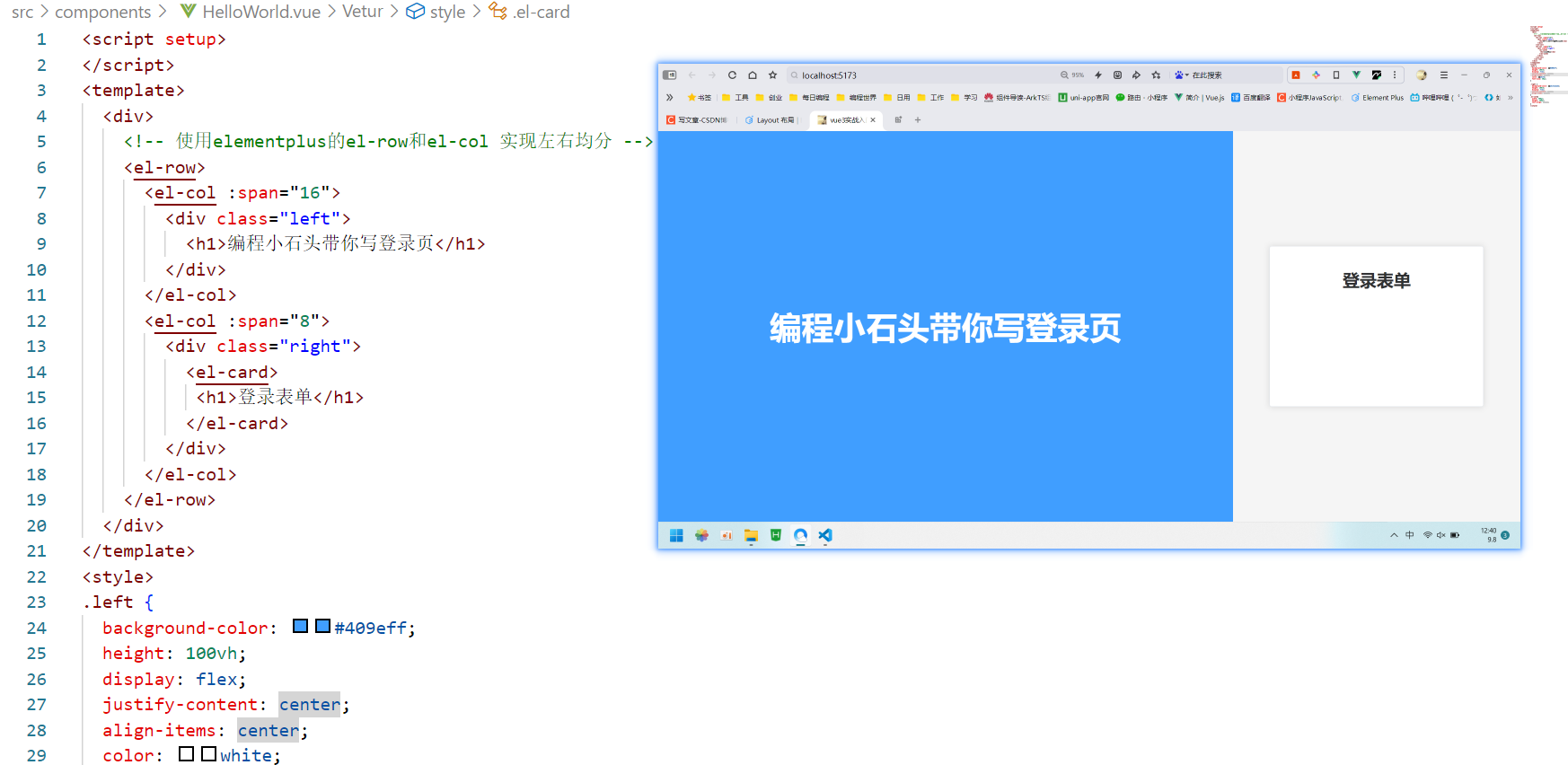Open the 工作 bookmark folder
This screenshot has width=1568, height=765.
tap(931, 97)
